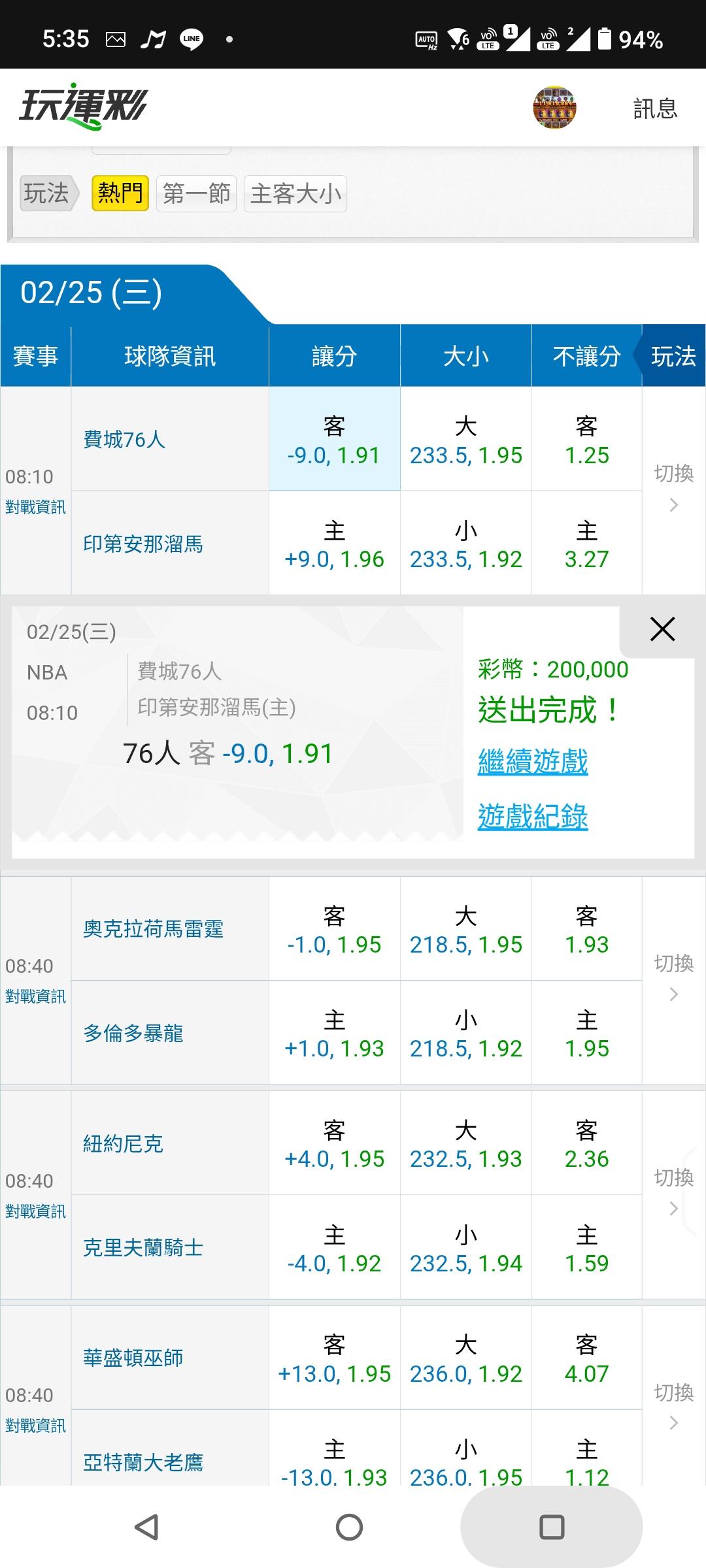Switch to 第一節 tab
The image size is (706, 1568).
point(197,193)
